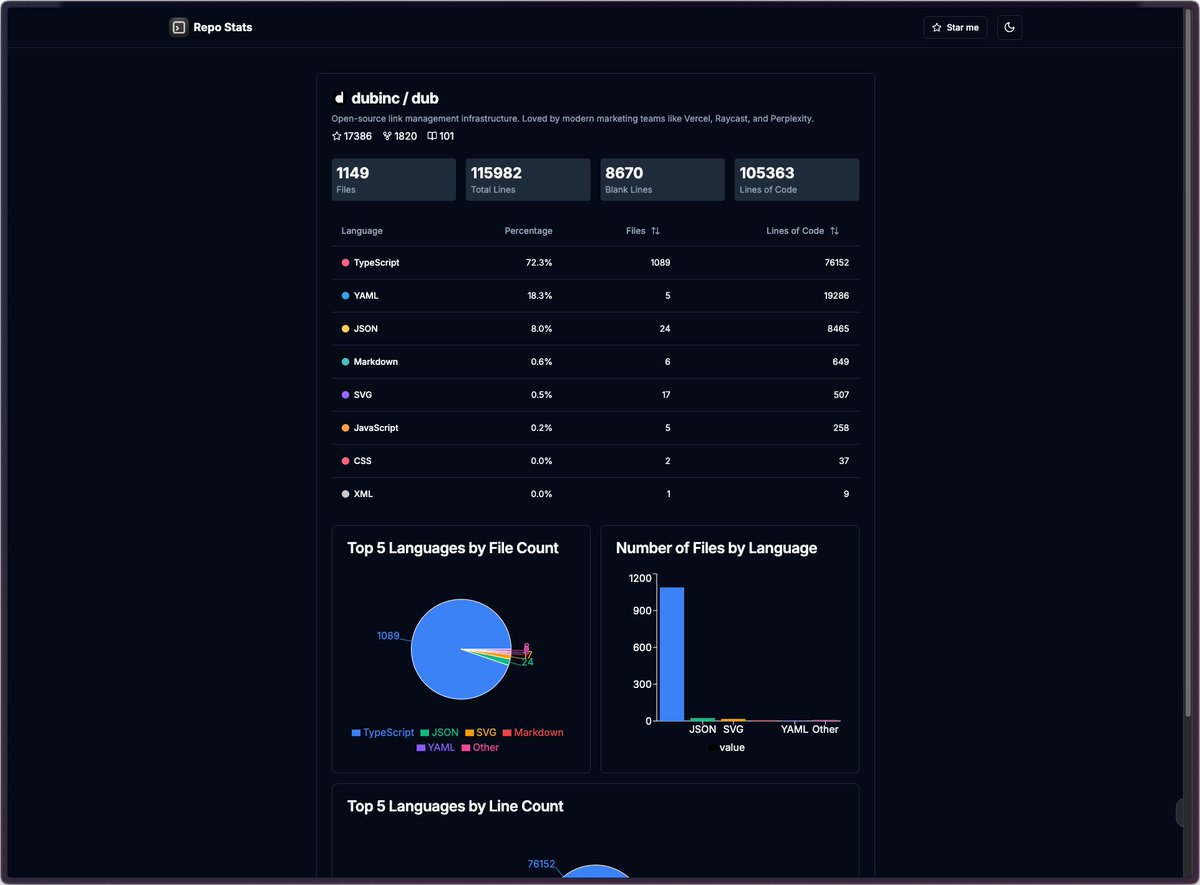Screen dimensions: 1200x885
Task: Click the 8465 lines of code value
Action: point(837,329)
